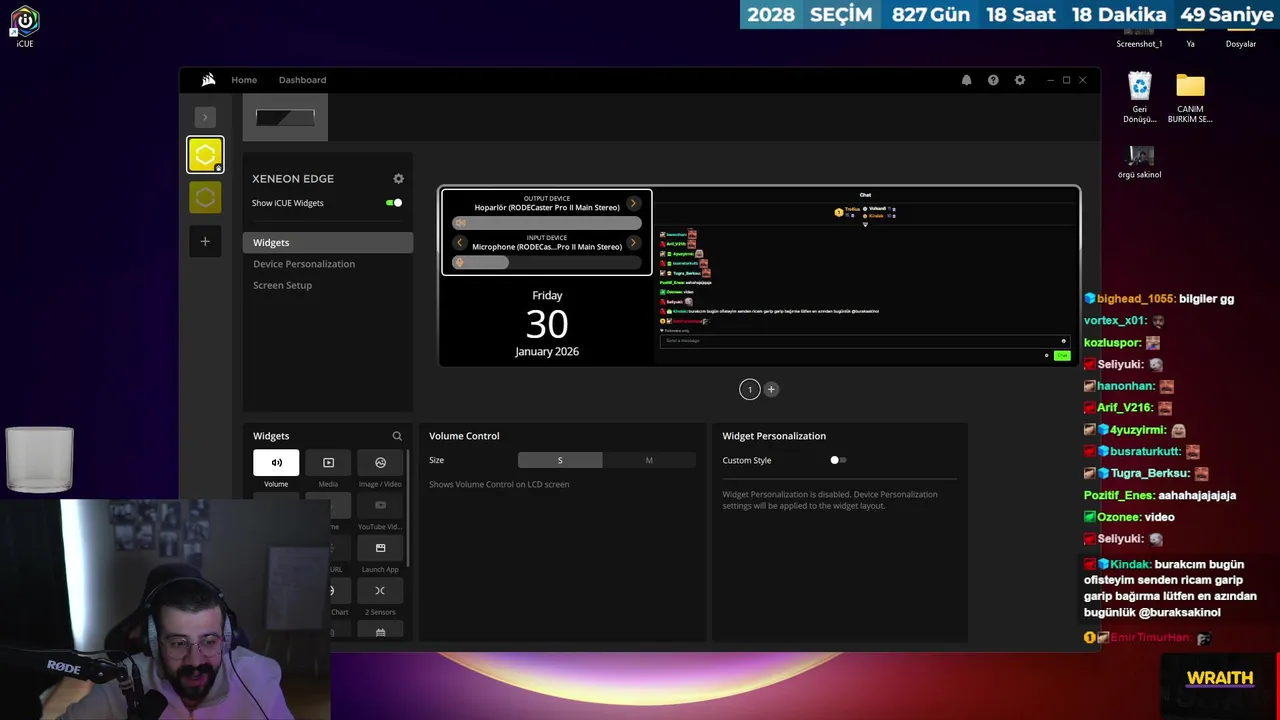The height and width of the screenshot is (720, 1280).
Task: Open iCUE notifications bell
Action: 966,80
